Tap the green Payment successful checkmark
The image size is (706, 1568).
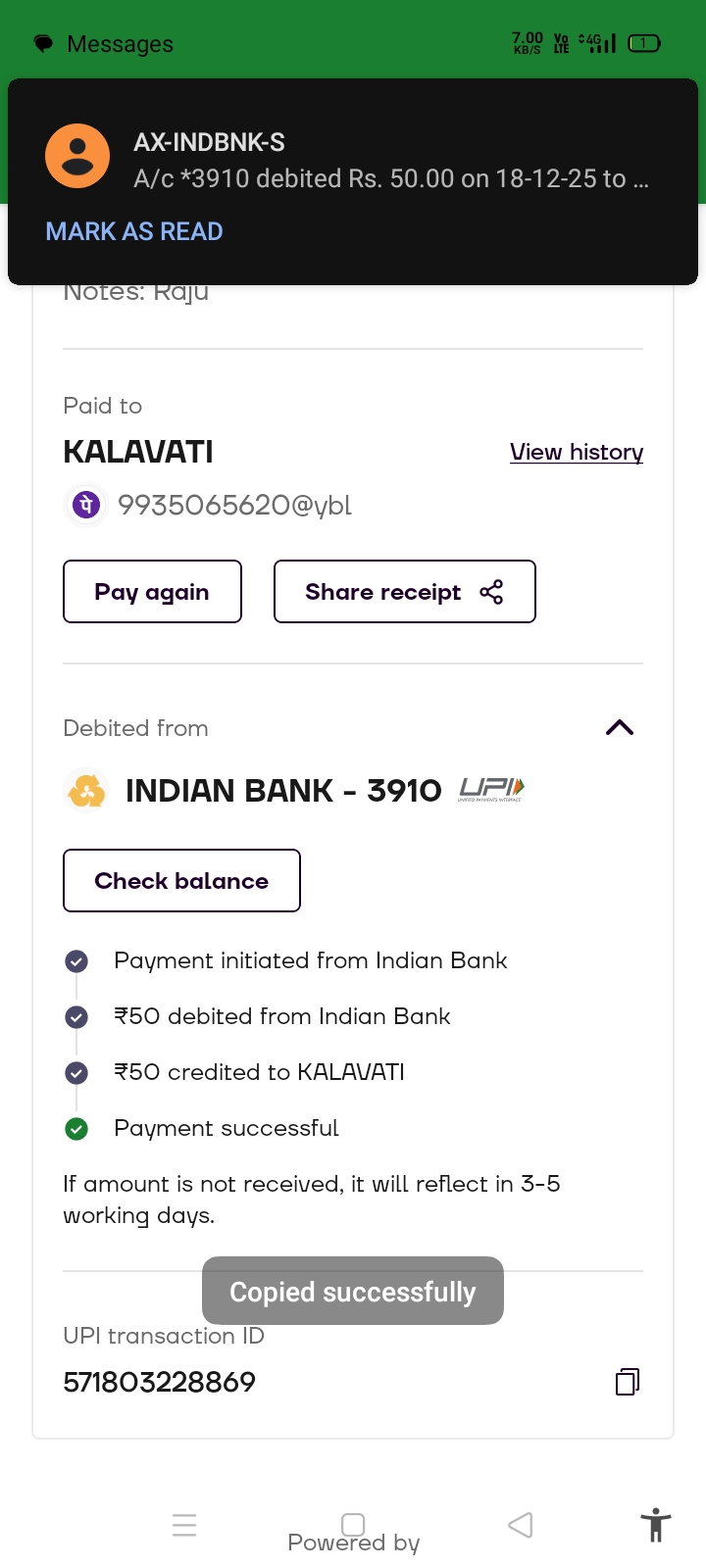(x=76, y=1129)
